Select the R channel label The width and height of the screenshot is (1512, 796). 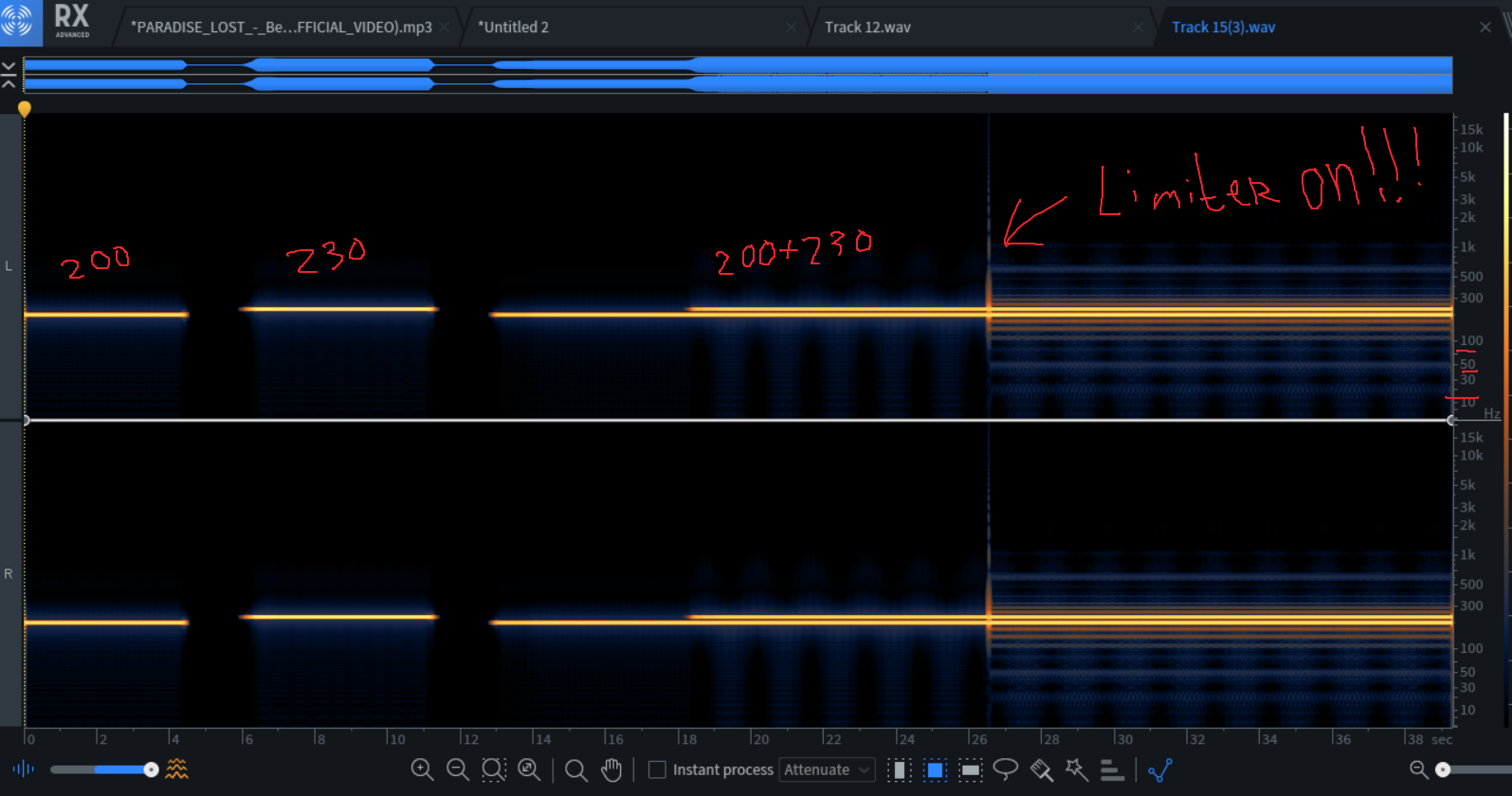click(9, 574)
